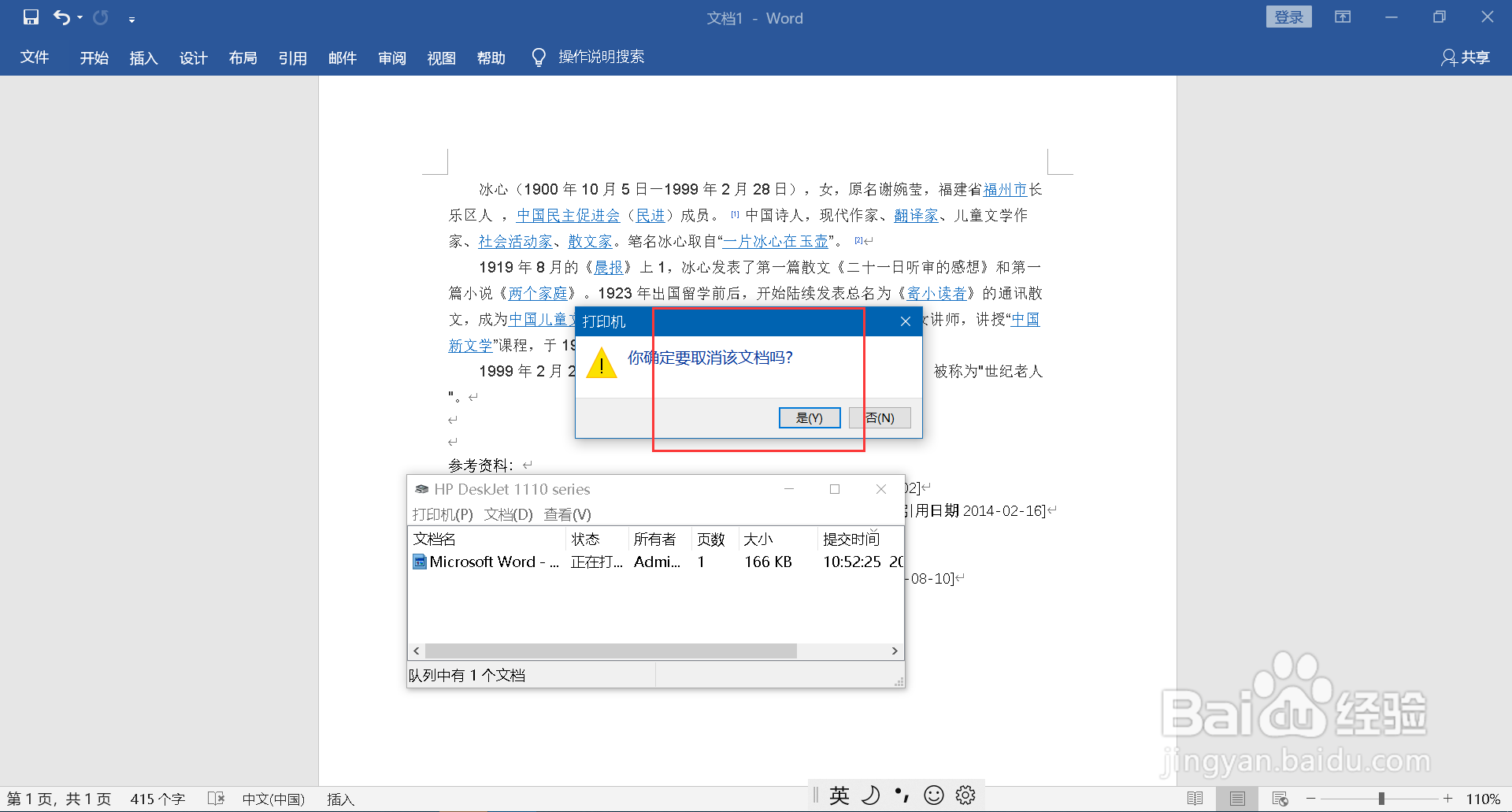Screen dimensions: 1512x812
Task: Click the Save icon in Word title bar
Action: pos(31,17)
